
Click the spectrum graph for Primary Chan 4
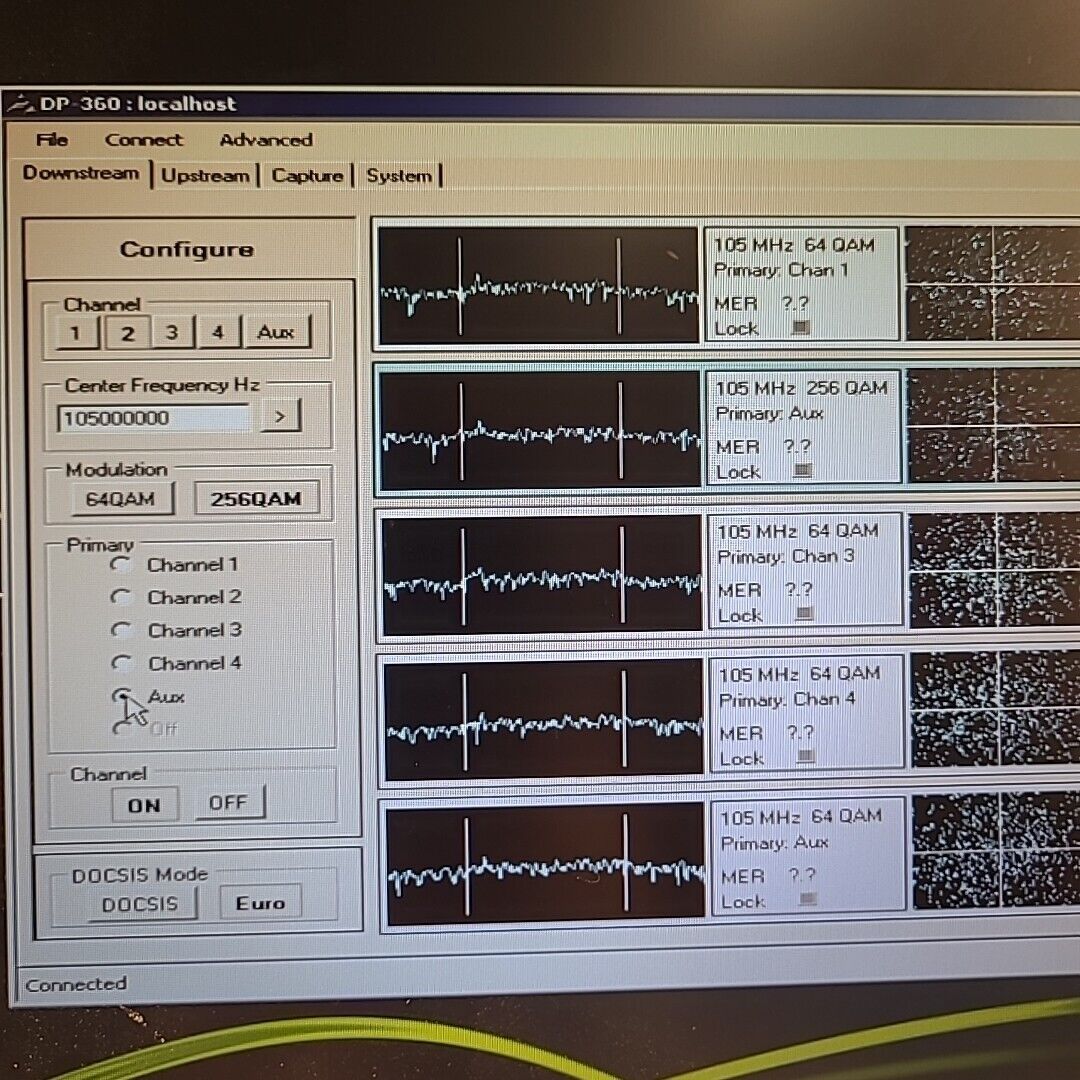pos(544,717)
